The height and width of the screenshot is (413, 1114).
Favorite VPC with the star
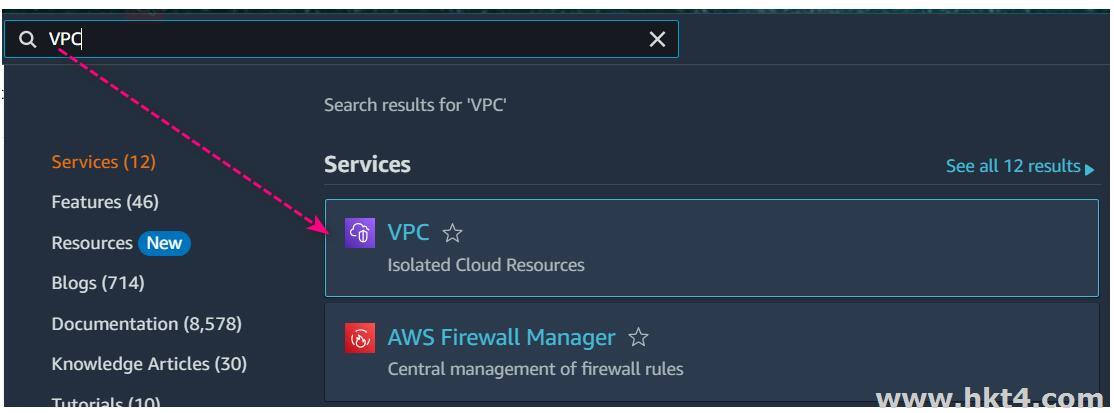click(x=452, y=234)
